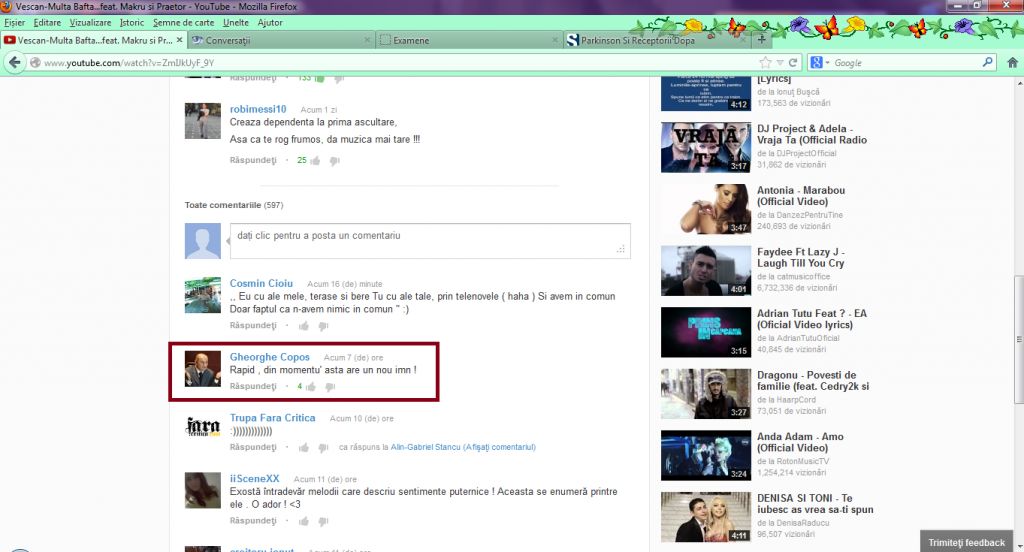Open the Istoric menu
The width and height of the screenshot is (1024, 552).
[x=132, y=22]
